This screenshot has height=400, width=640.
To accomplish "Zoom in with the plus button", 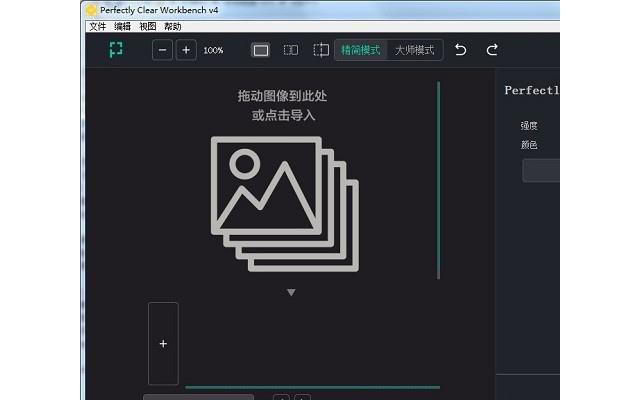I will [x=186, y=50].
